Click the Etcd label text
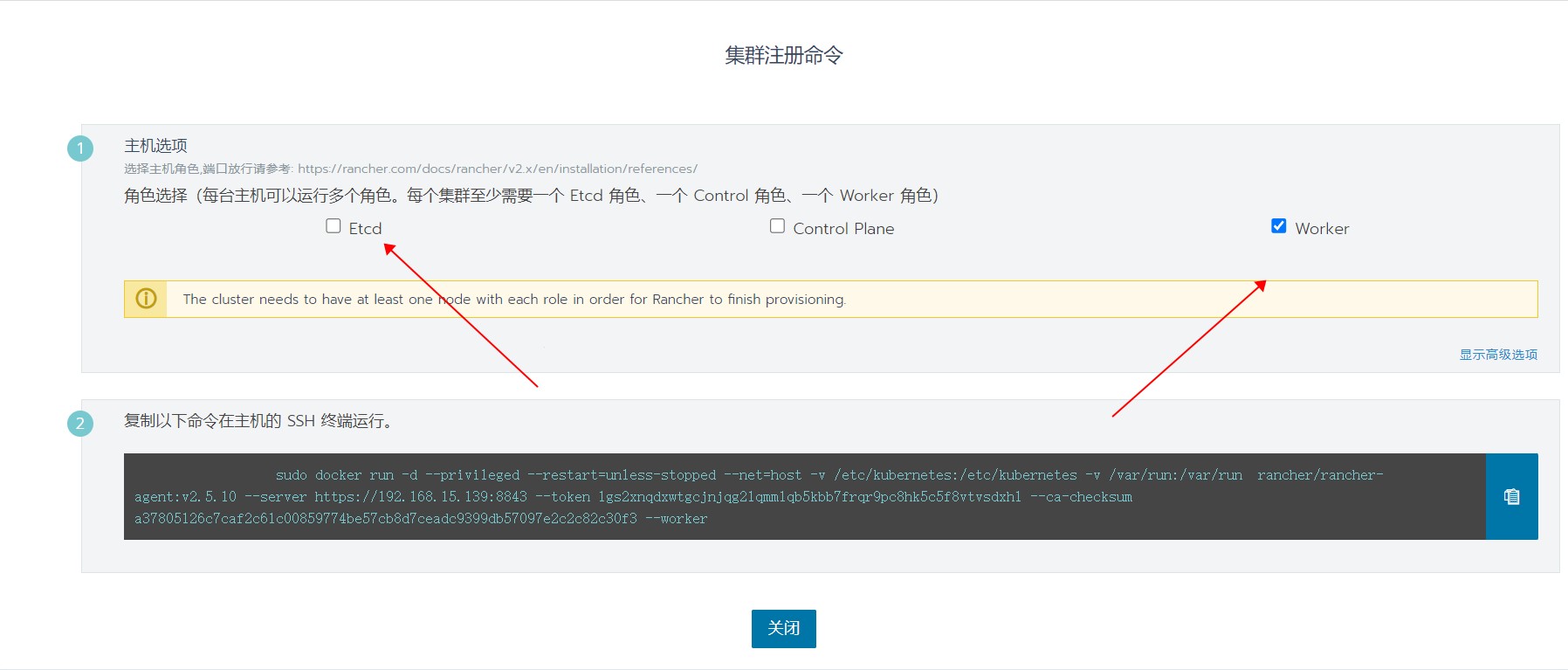The image size is (1568, 670). tap(365, 228)
